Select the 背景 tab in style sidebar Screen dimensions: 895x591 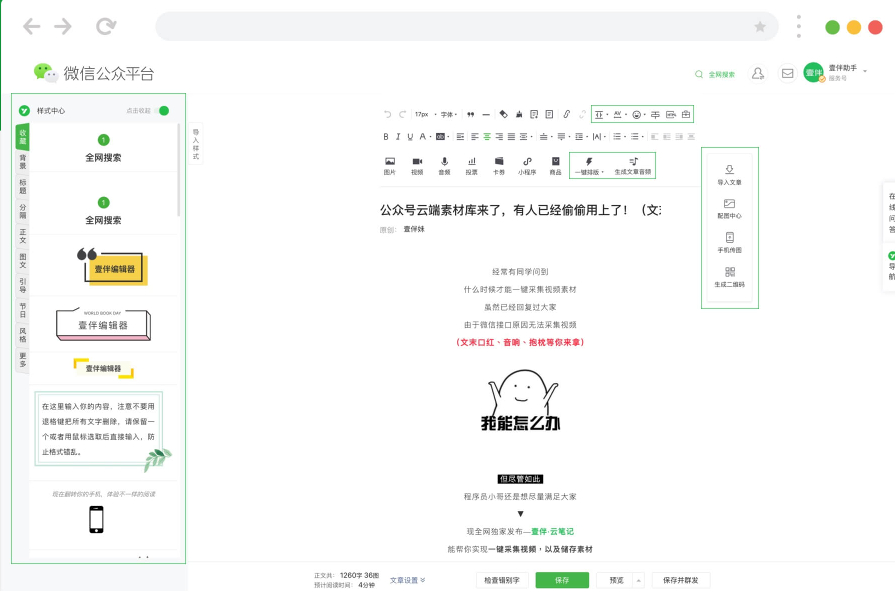22,160
